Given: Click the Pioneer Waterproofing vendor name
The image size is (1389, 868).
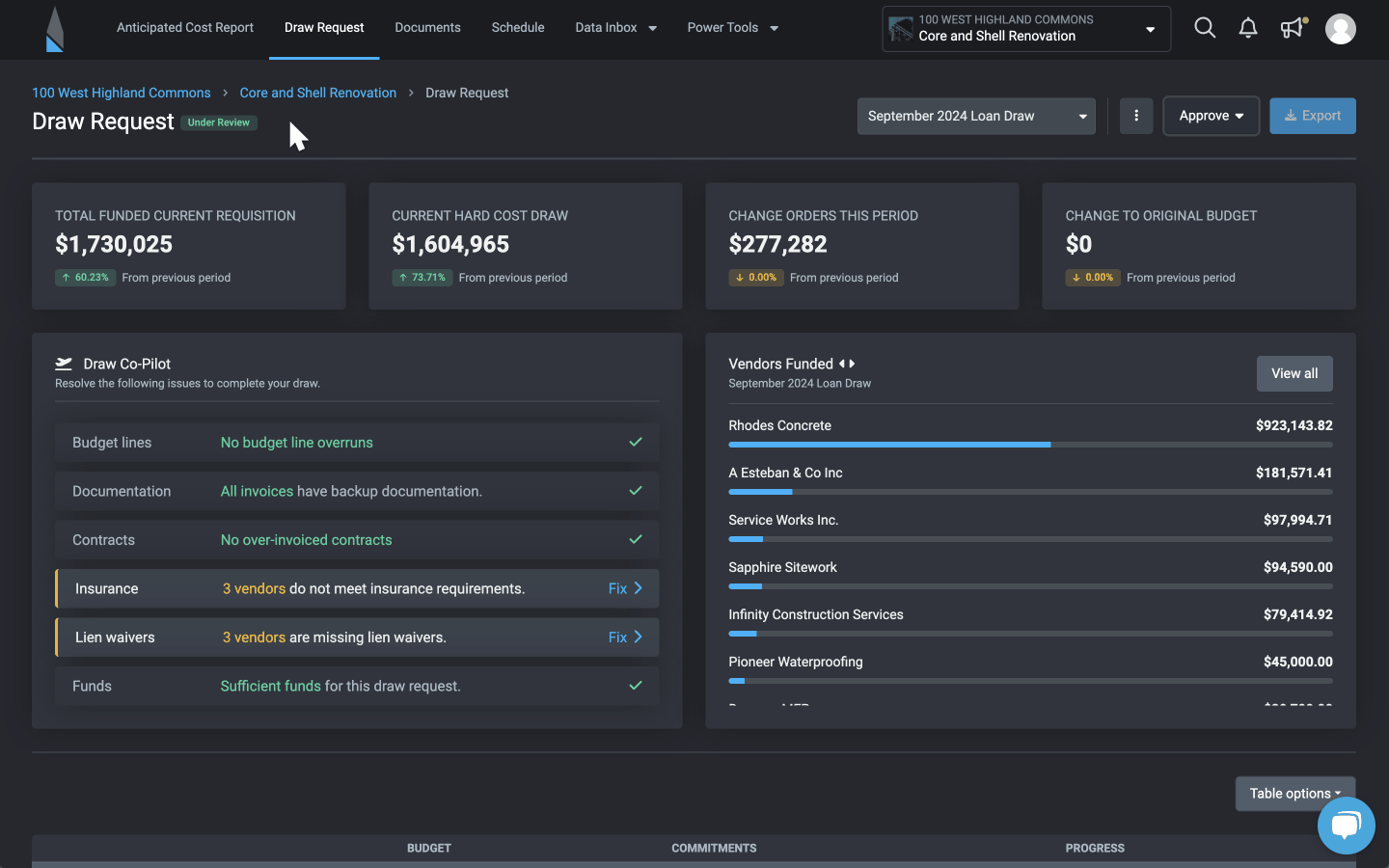Looking at the screenshot, I should (x=796, y=662).
